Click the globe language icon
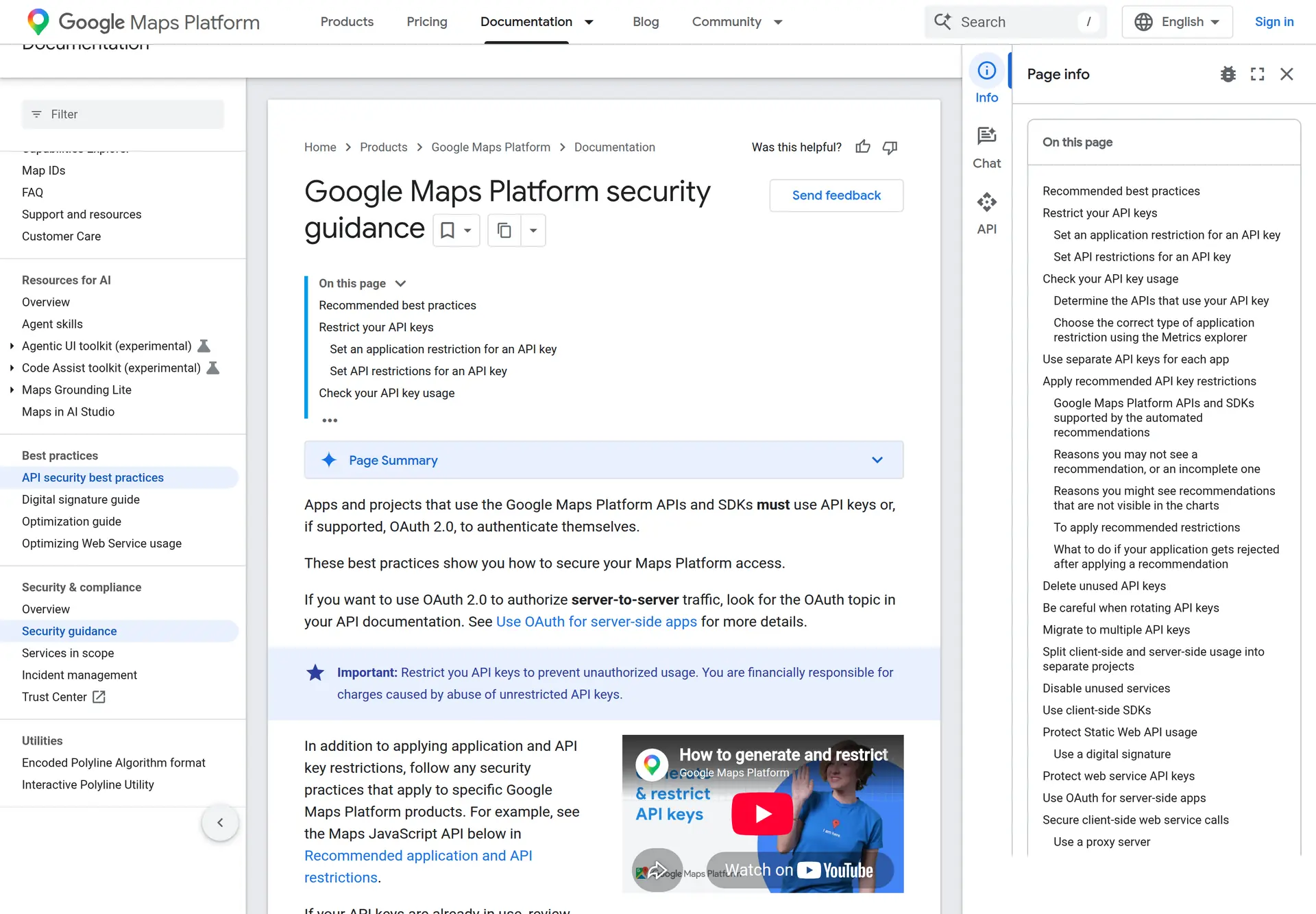The image size is (1316, 914). click(1143, 22)
